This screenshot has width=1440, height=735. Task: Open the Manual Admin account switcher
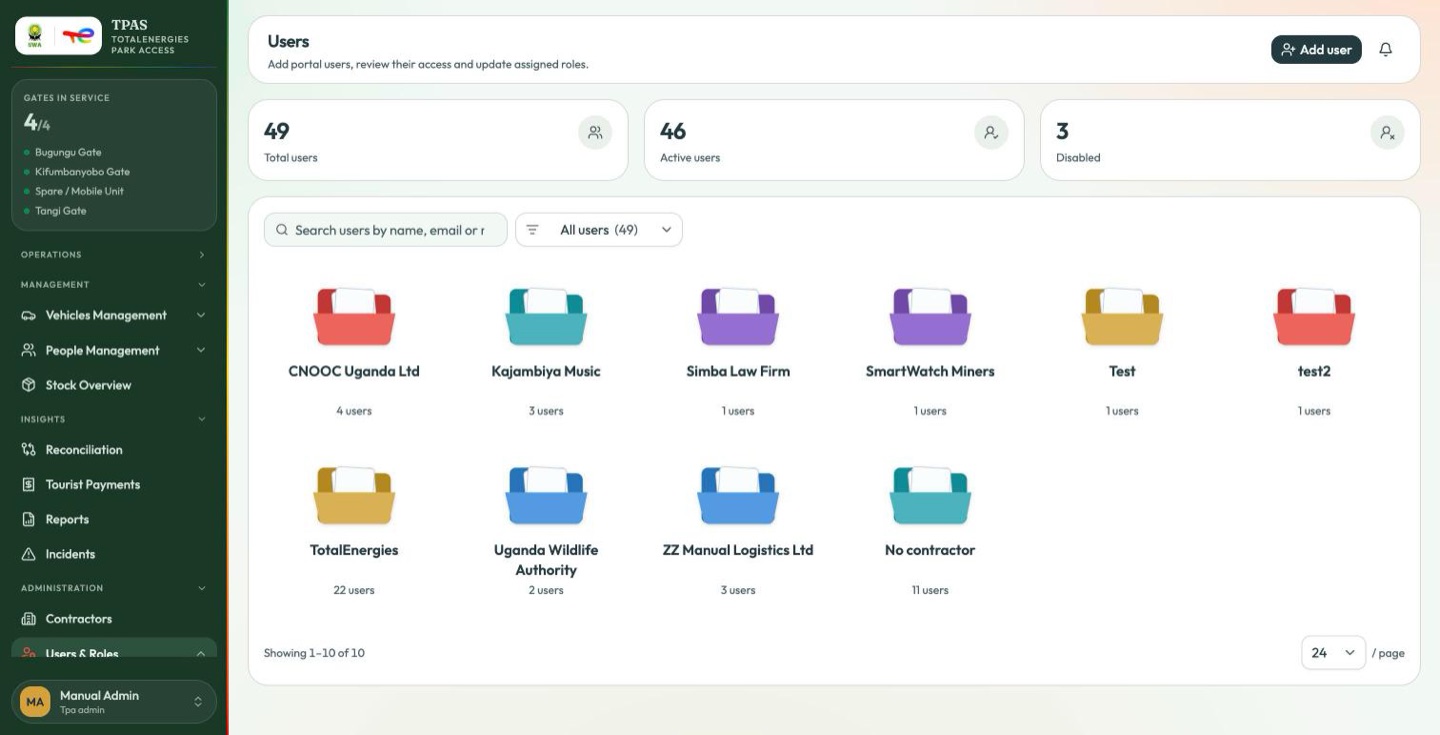coord(114,702)
